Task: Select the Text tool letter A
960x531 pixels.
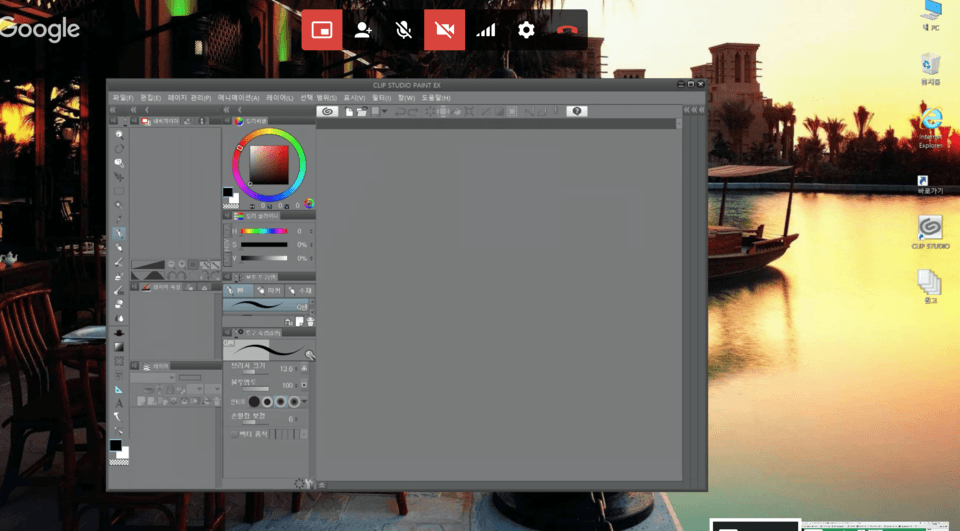Action: pyautogui.click(x=119, y=403)
